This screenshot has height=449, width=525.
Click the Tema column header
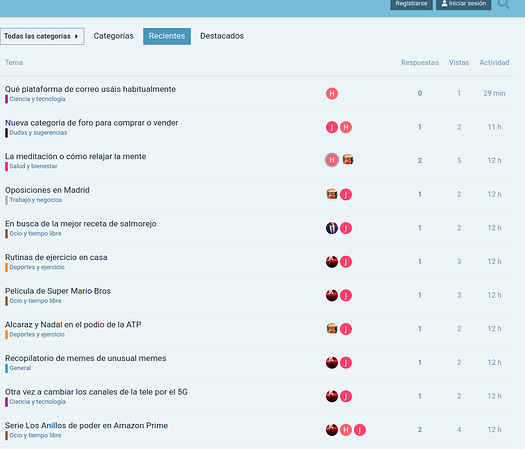(14, 63)
